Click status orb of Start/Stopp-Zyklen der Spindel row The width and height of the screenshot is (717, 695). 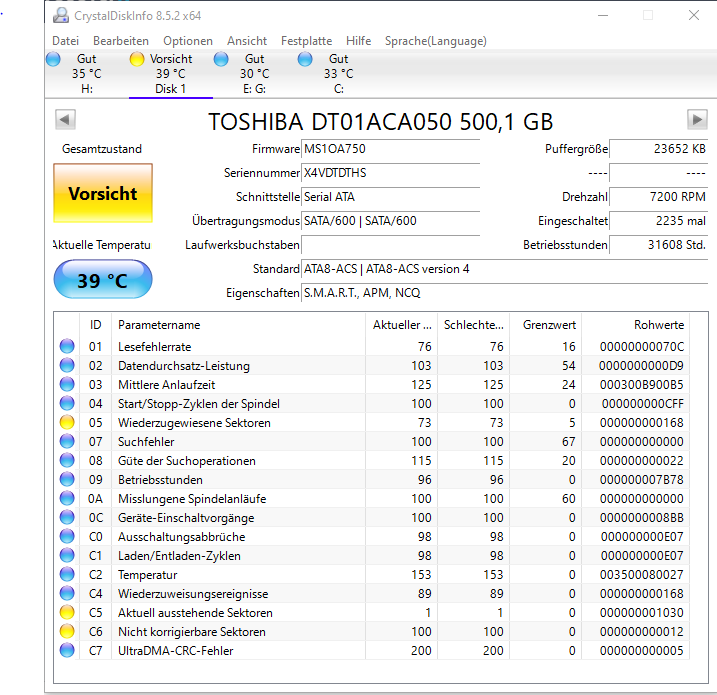click(x=67, y=403)
